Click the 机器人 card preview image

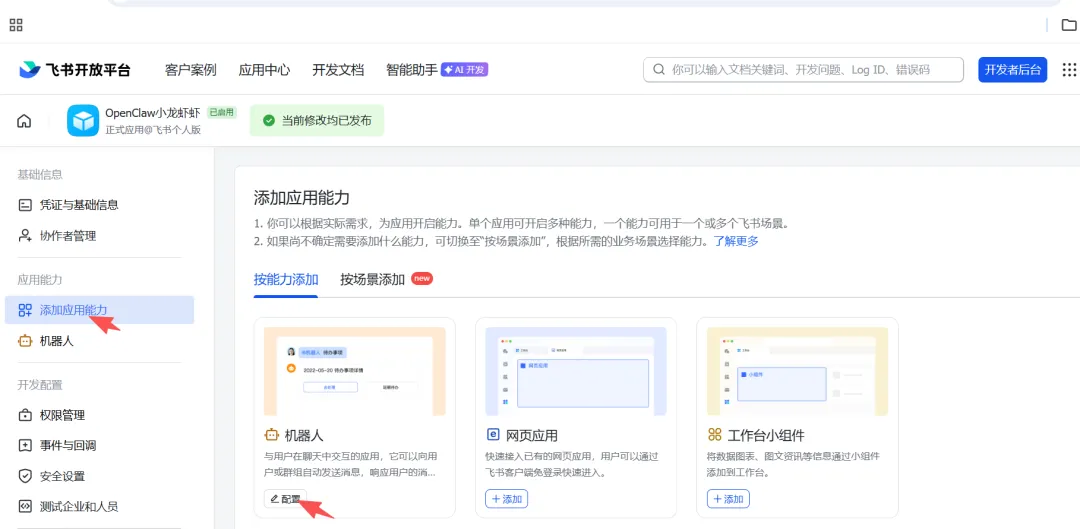pos(355,371)
